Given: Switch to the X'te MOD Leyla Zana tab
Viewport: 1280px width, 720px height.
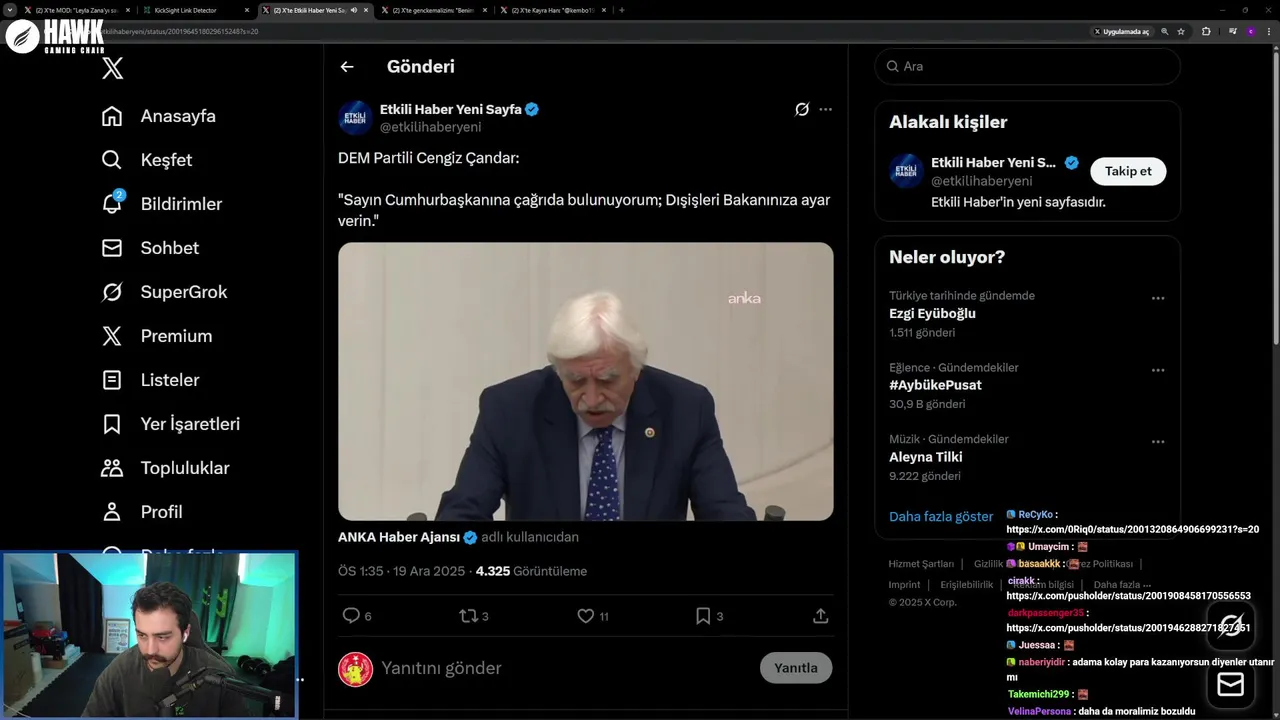Looking at the screenshot, I should [78, 10].
